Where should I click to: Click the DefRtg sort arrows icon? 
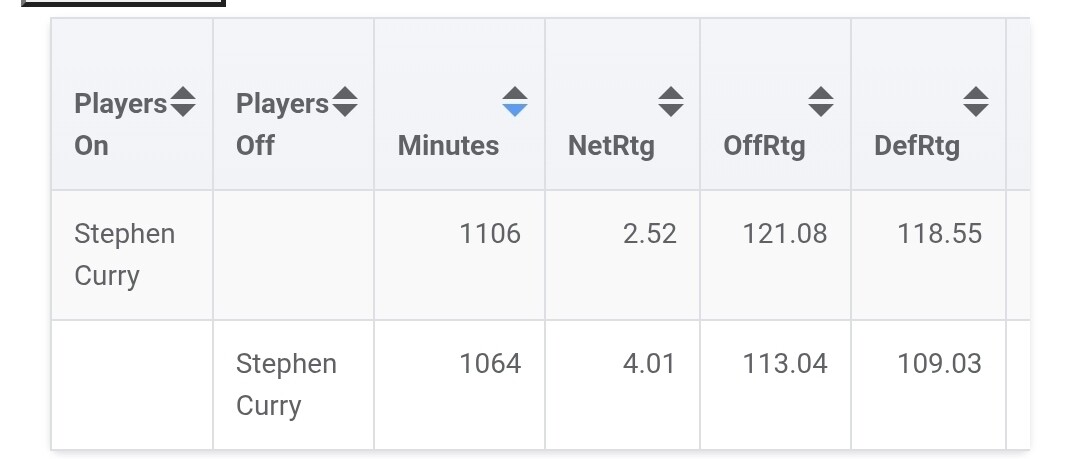(975, 102)
